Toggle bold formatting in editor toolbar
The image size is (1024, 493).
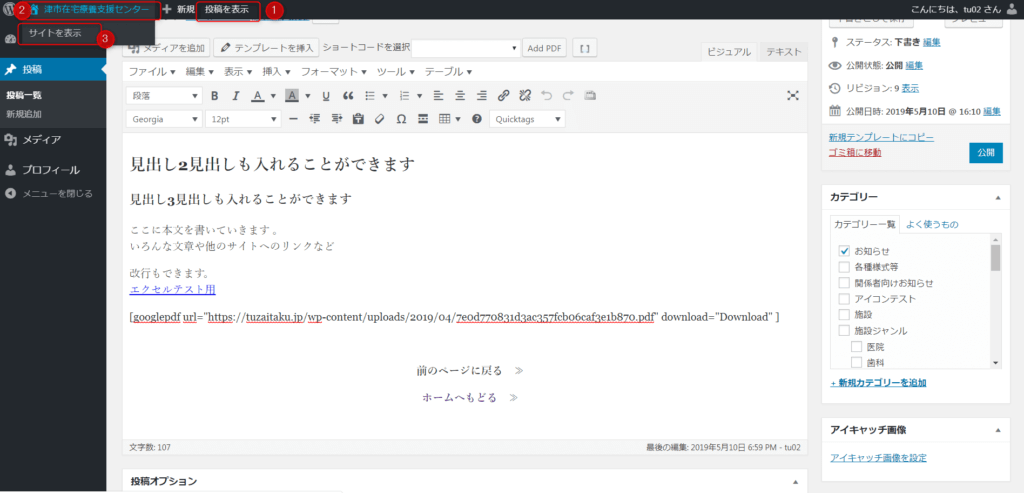[214, 96]
